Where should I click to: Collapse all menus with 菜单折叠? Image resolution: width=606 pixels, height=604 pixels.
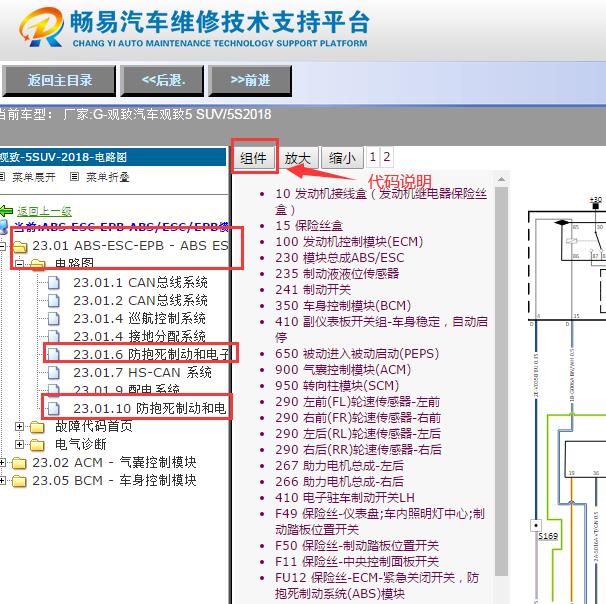point(107,177)
